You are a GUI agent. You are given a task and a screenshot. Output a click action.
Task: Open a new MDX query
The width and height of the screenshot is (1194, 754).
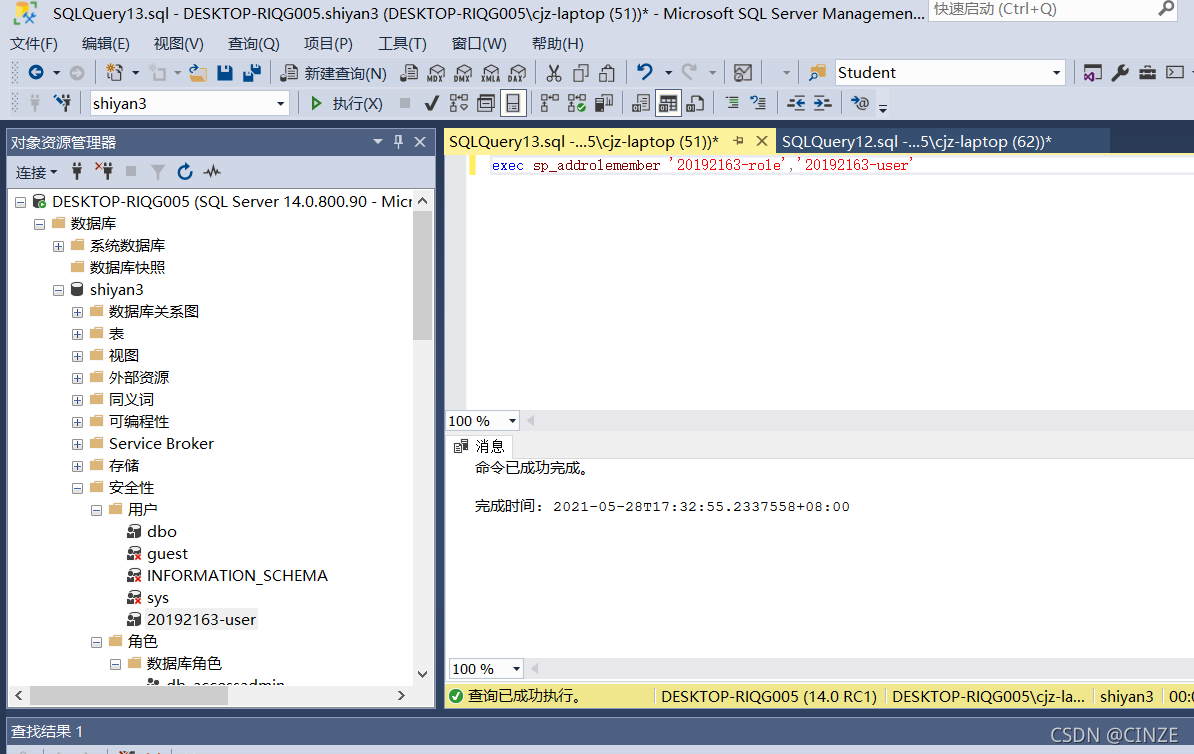[x=436, y=72]
